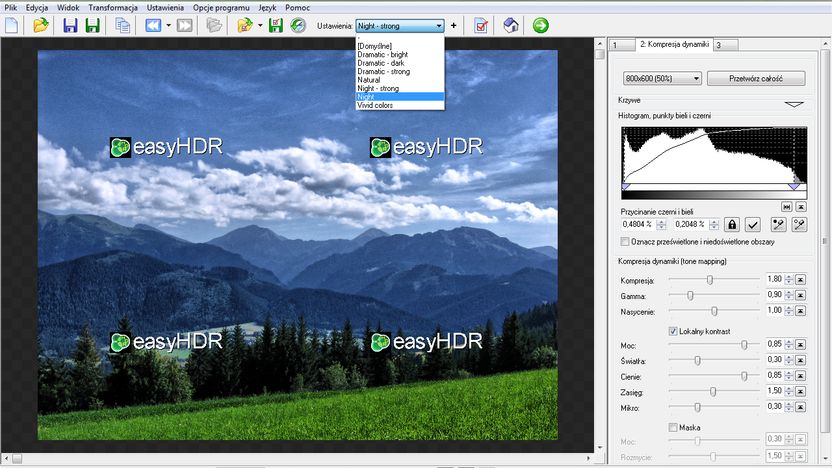Click the greyed-out stacked folders icon
Viewport: 832px width, 468px height.
[214, 25]
